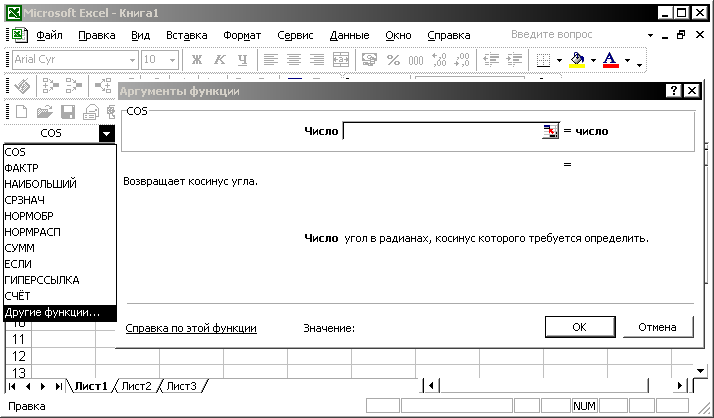This screenshot has width=714, height=418.
Task: Expand fill color dropdown arrow
Action: click(x=593, y=60)
